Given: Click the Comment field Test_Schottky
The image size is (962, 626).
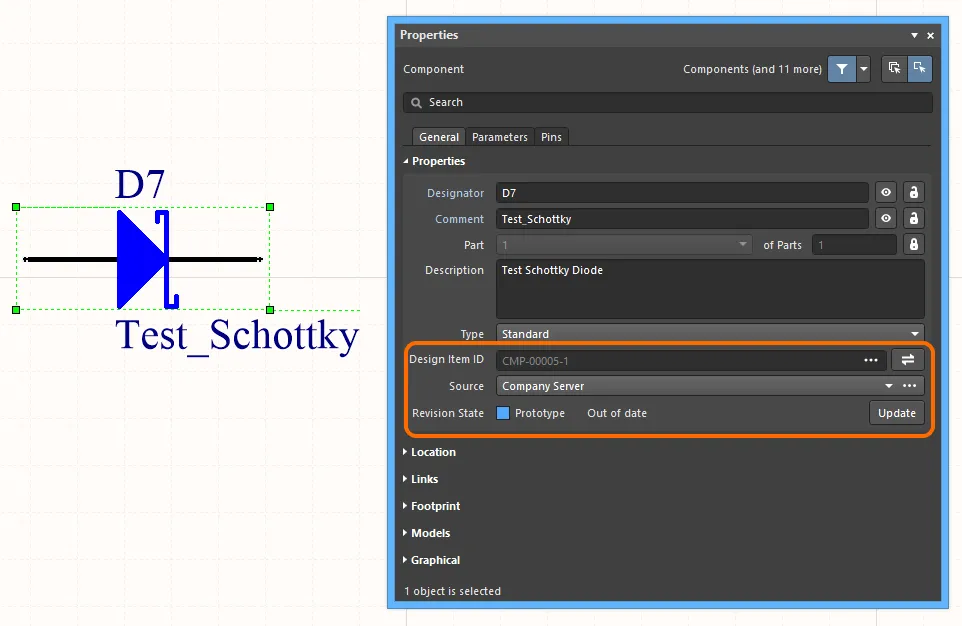Looking at the screenshot, I should click(x=682, y=219).
